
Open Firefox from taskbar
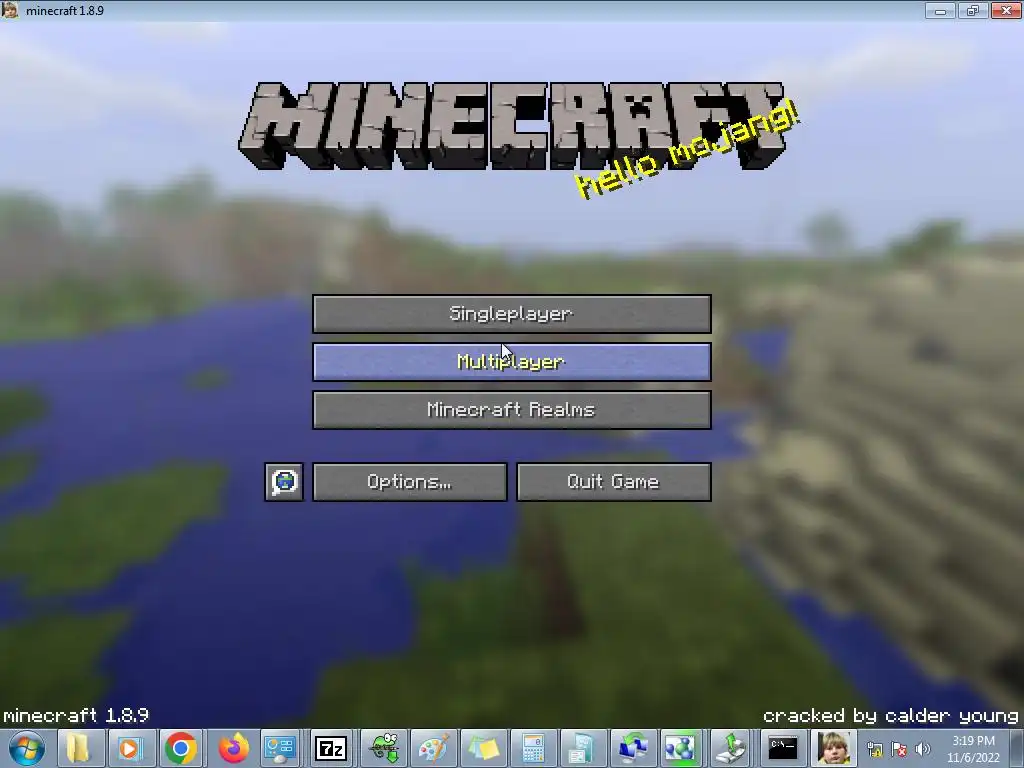click(233, 748)
